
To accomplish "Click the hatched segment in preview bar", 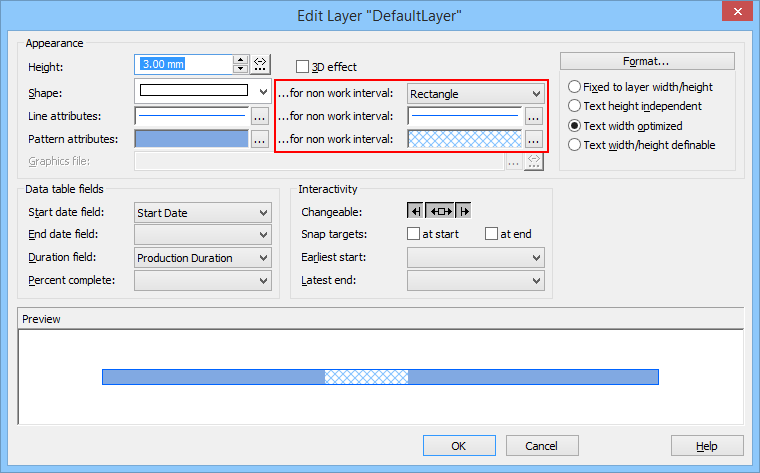I will [x=366, y=377].
